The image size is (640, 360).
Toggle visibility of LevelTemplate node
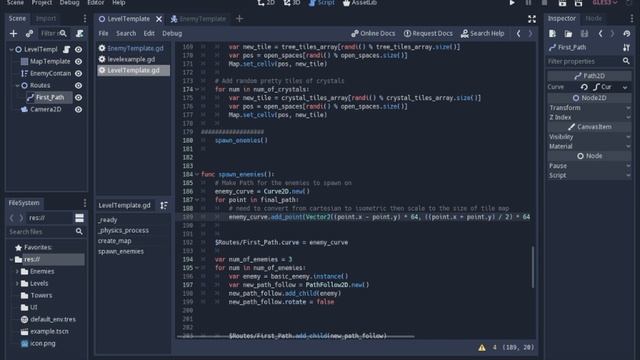coord(78,49)
